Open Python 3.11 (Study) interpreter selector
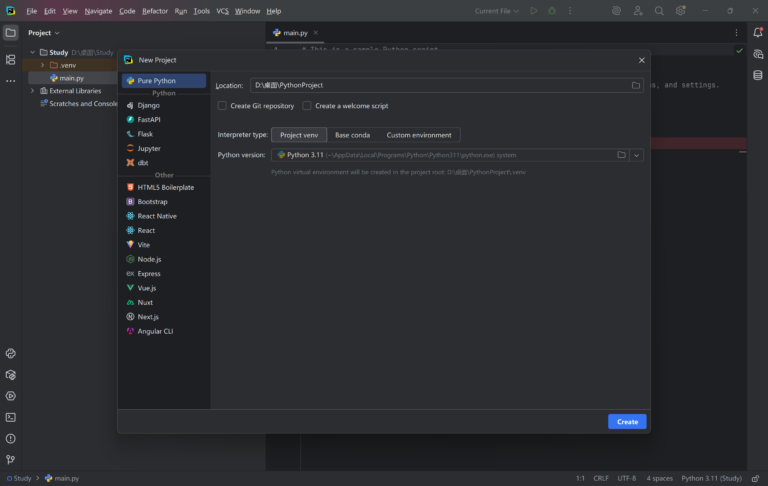 711,478
